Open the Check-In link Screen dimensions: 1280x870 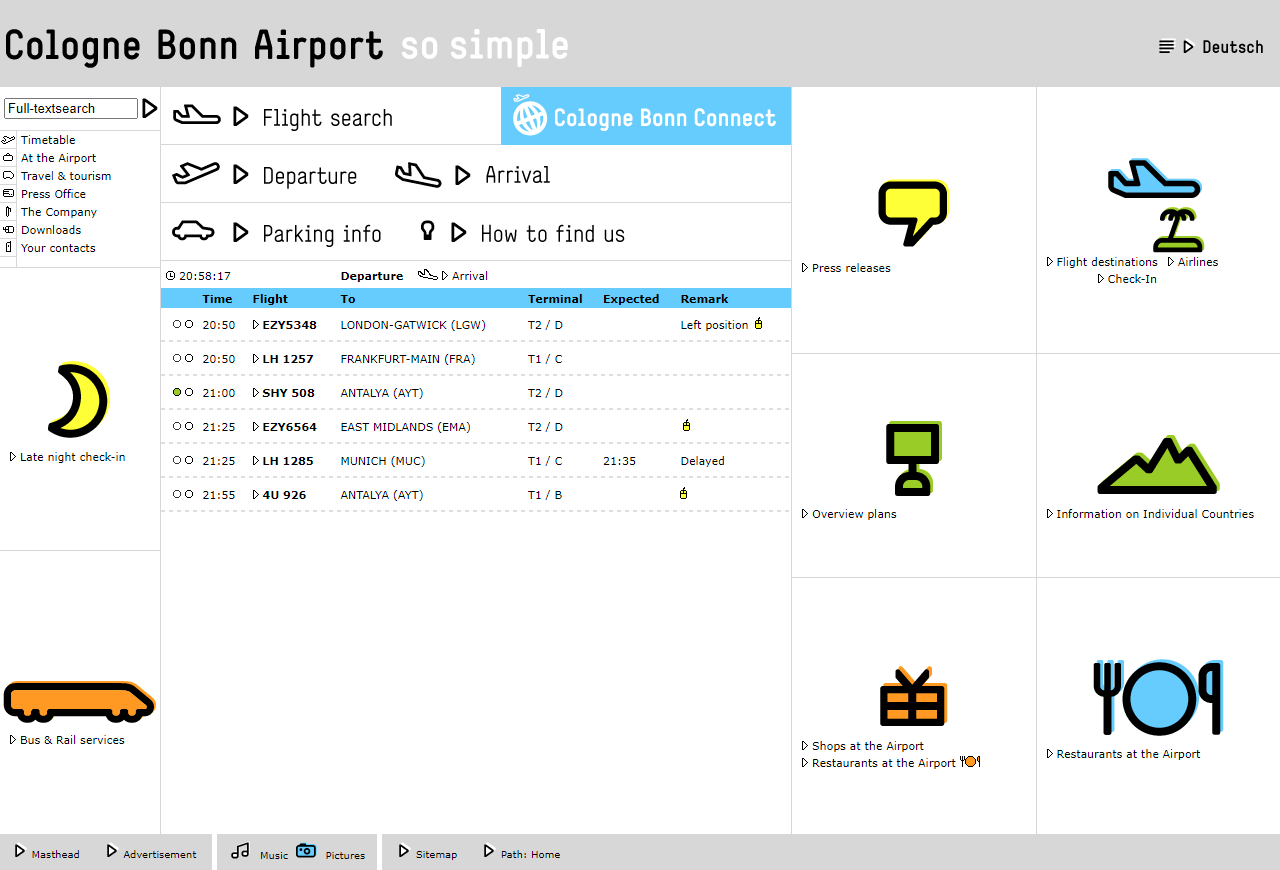pos(1132,279)
